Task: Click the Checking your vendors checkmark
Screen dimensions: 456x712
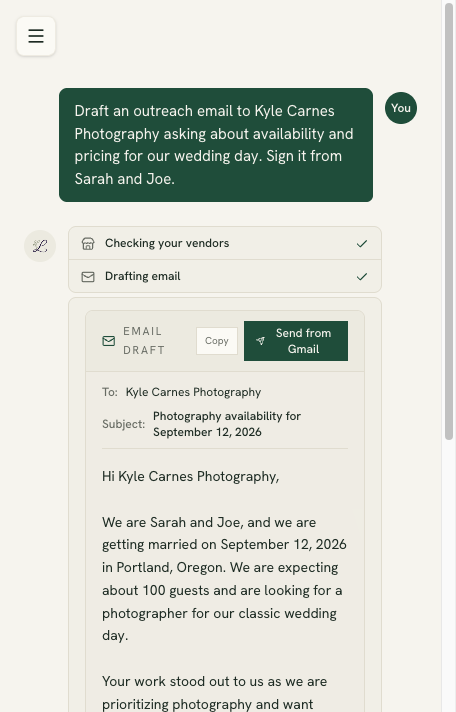Action: (362, 244)
